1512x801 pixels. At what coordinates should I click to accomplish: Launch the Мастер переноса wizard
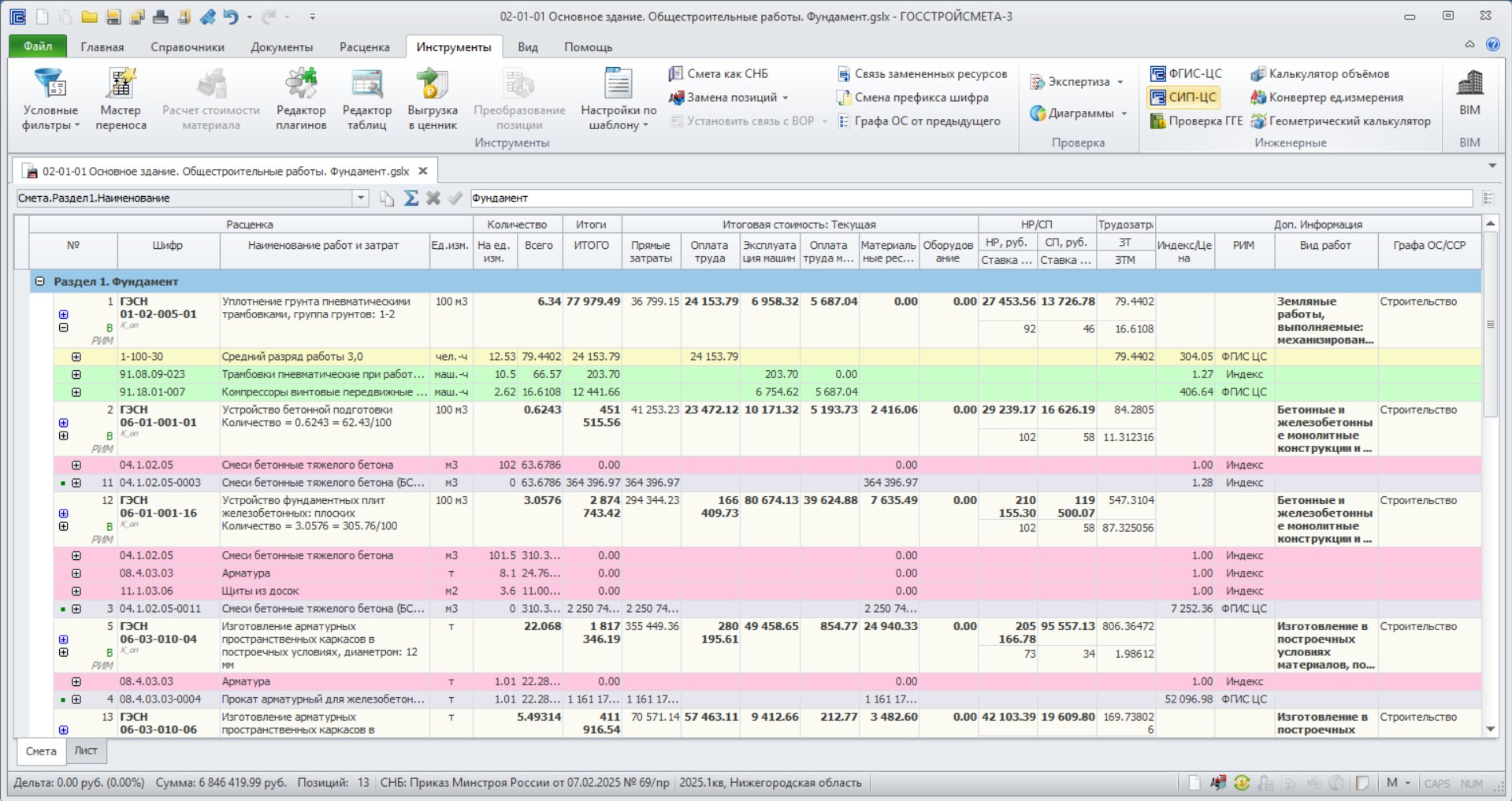point(121,99)
